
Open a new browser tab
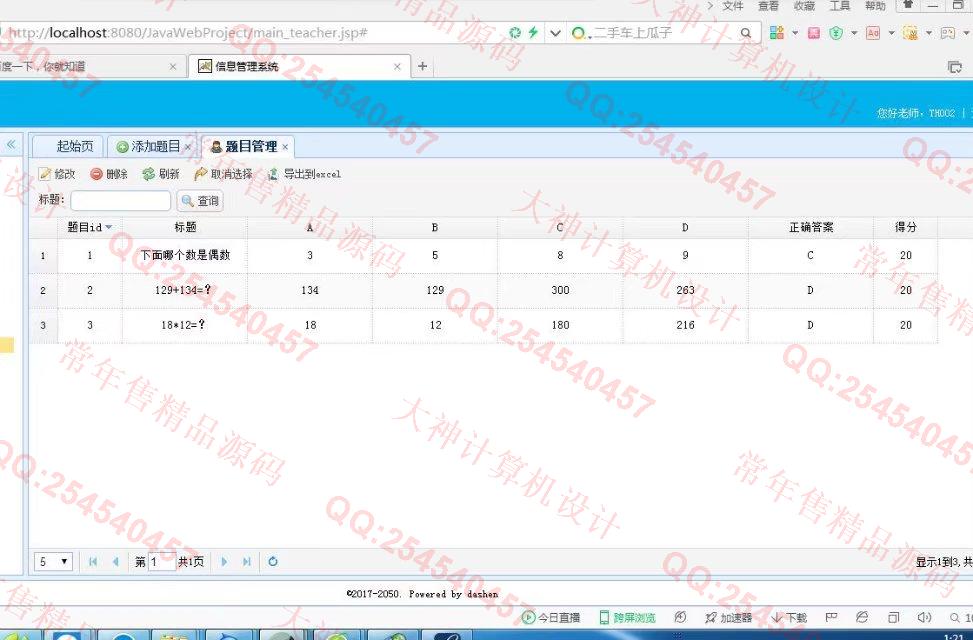(x=423, y=66)
